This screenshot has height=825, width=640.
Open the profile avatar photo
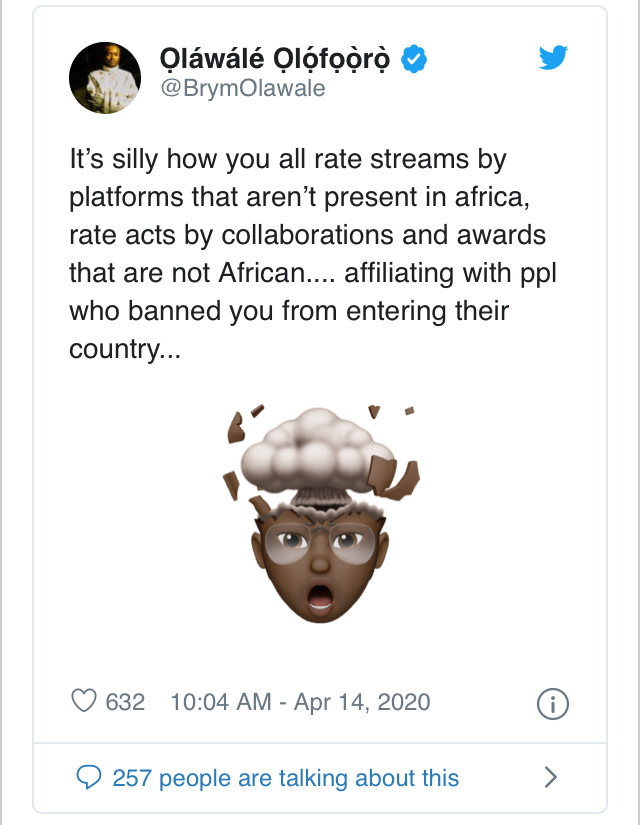[x=104, y=77]
